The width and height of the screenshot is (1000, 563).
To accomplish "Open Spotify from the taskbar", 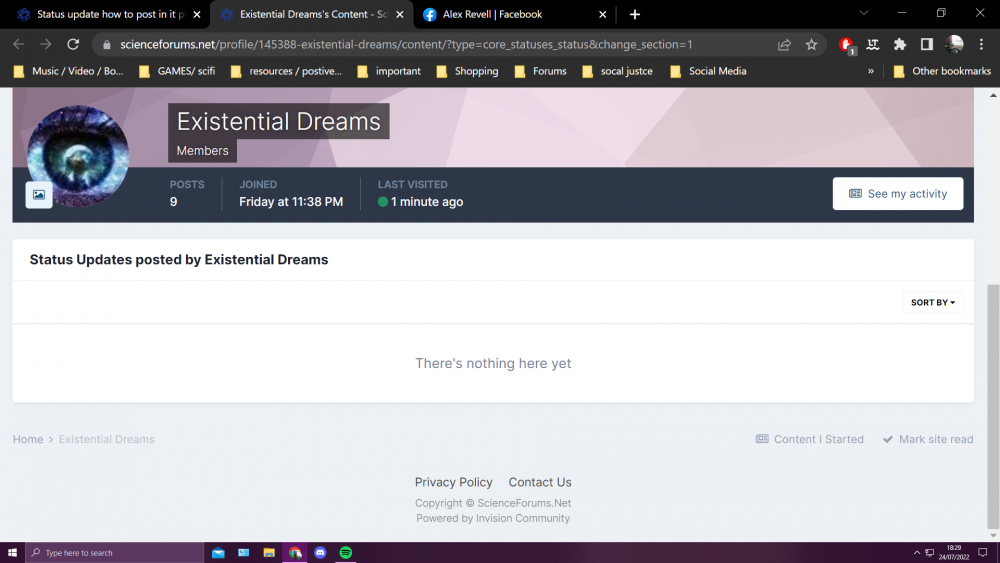I will [x=346, y=552].
